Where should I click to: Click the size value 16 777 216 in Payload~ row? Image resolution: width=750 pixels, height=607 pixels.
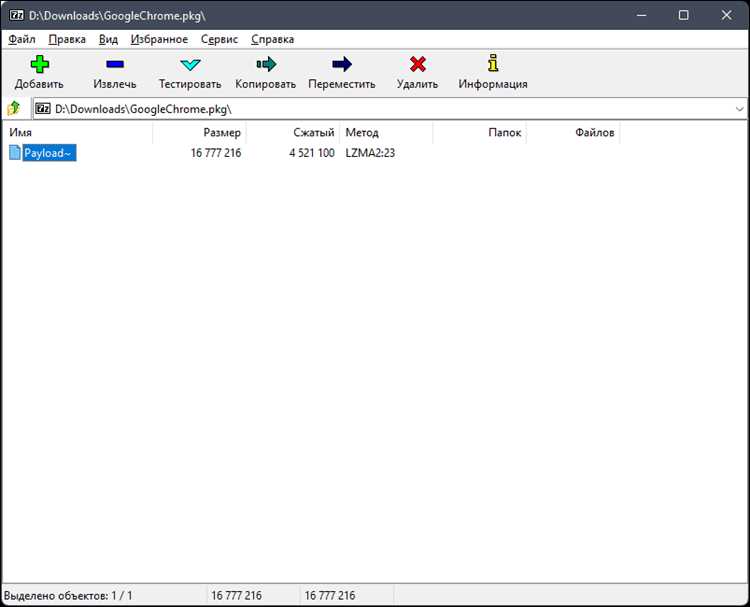click(216, 153)
